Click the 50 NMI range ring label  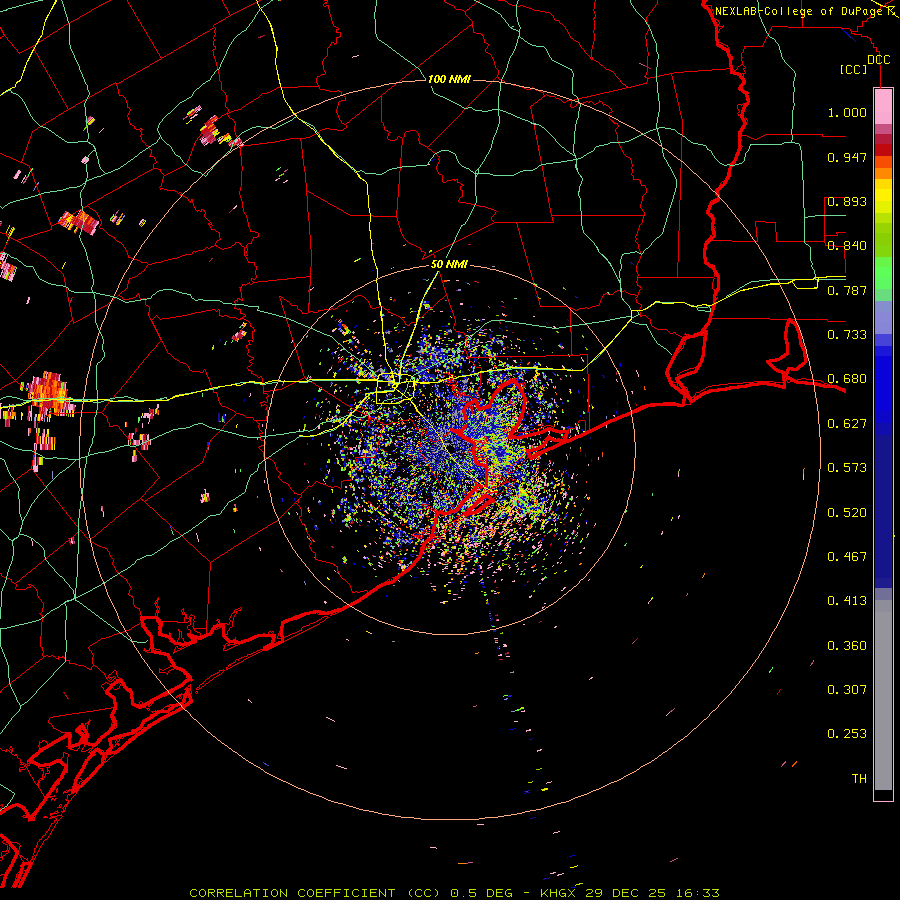coord(449,265)
